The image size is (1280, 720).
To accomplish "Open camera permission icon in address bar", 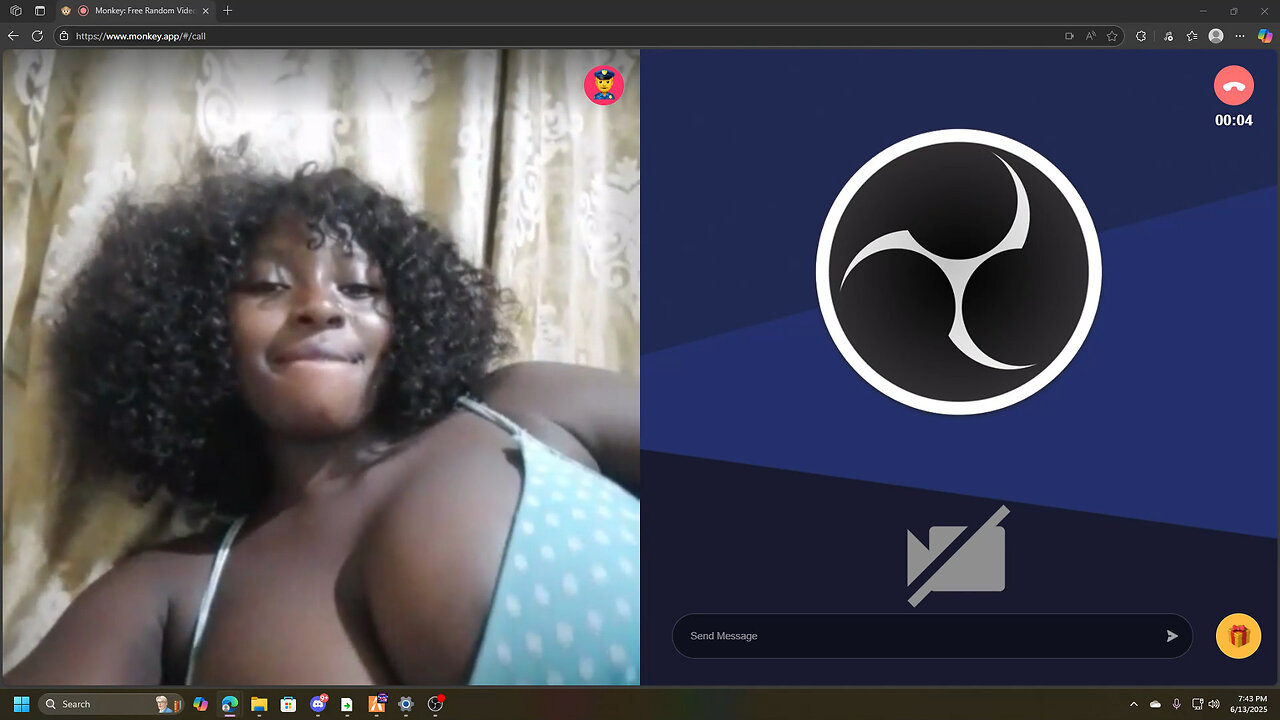I will (1069, 36).
